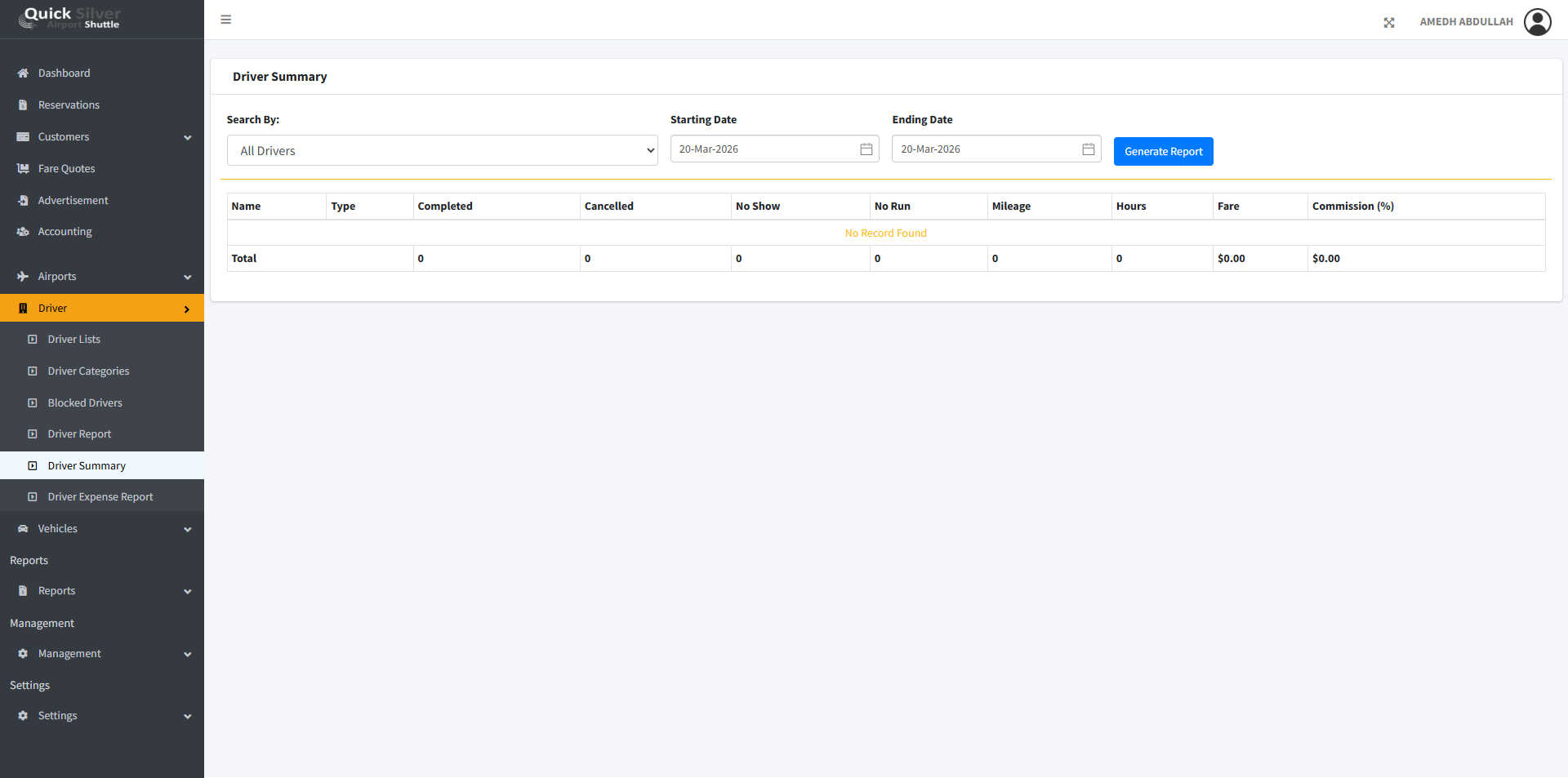
Task: Click the Starting Date input field
Action: [764, 149]
